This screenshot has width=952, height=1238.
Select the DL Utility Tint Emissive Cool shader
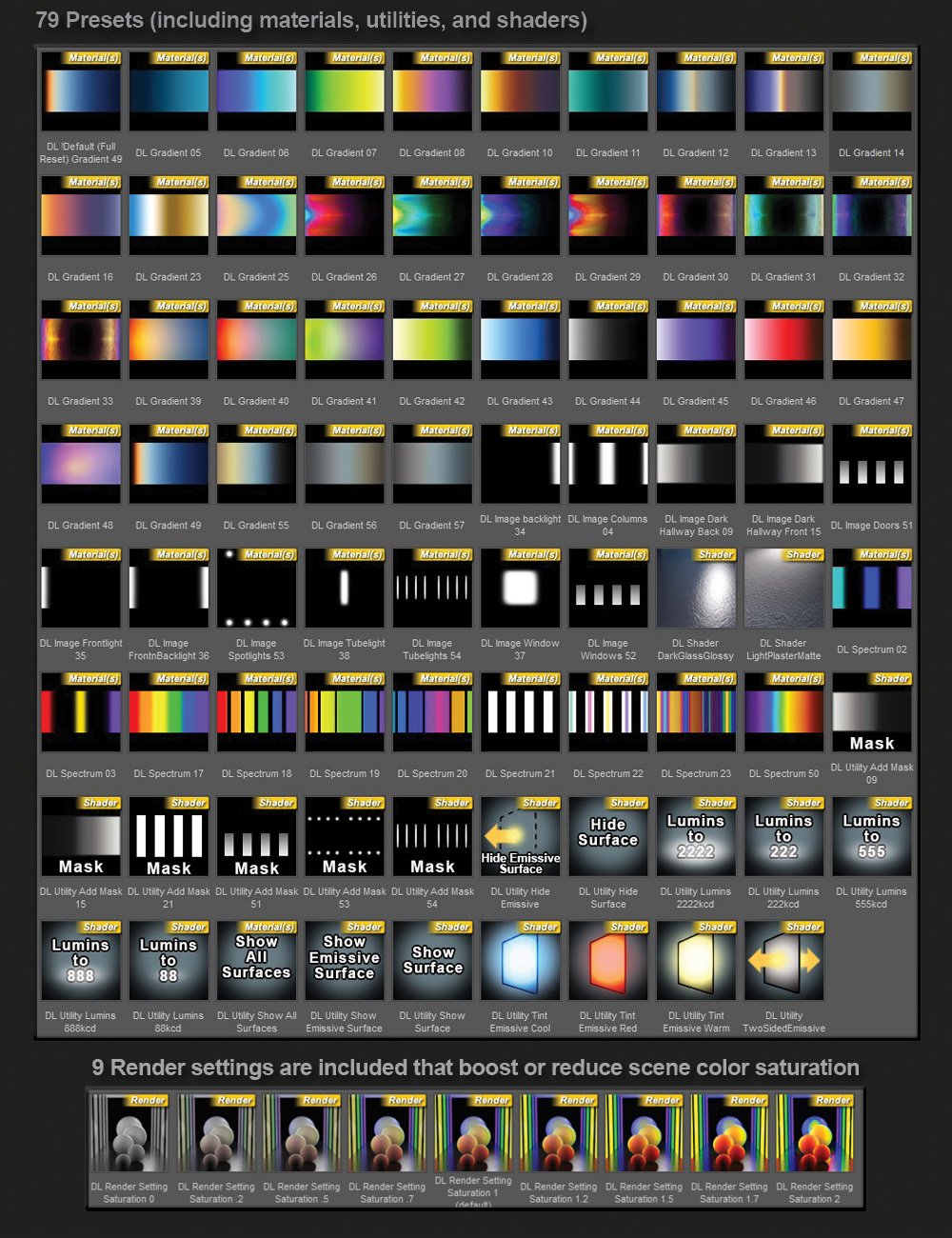[520, 960]
